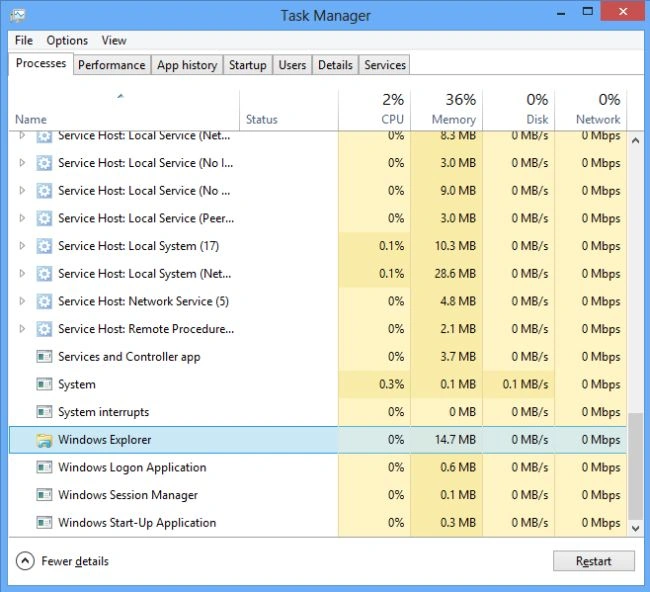
Task: Minimize the Task Manager window
Action: (561, 12)
